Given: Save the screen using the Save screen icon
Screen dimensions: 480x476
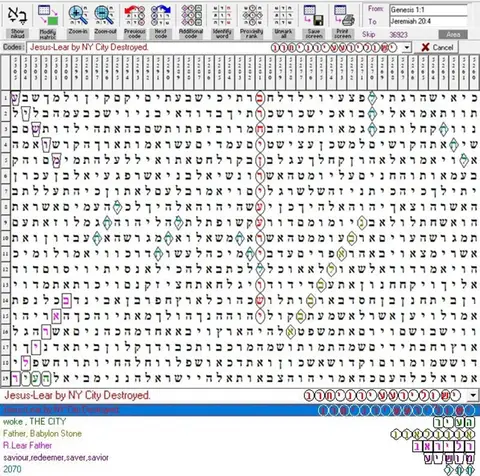Looking at the screenshot, I should click(314, 21).
